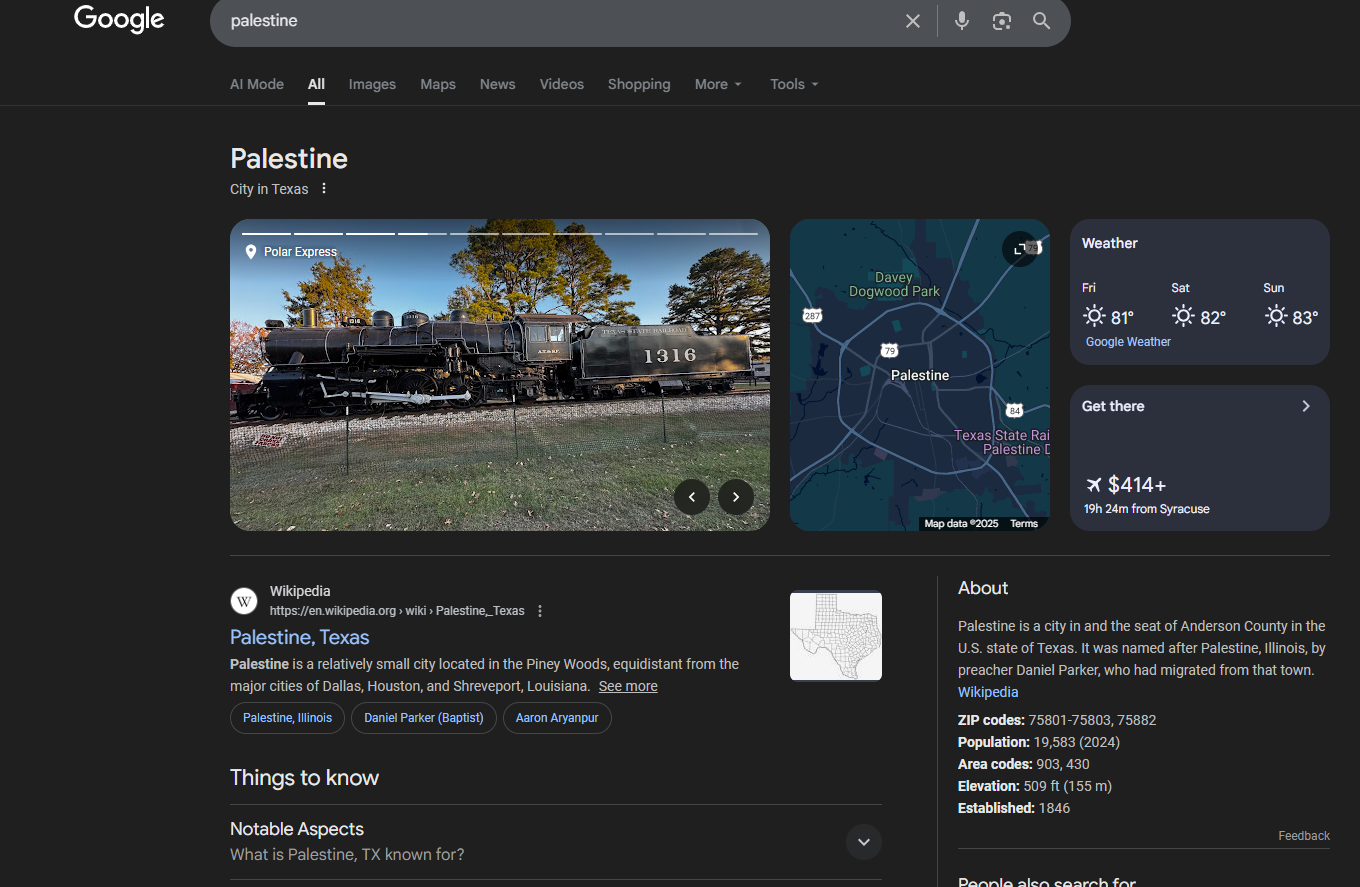This screenshot has width=1360, height=887.
Task: Click the magnifying glass search icon
Action: (1041, 21)
